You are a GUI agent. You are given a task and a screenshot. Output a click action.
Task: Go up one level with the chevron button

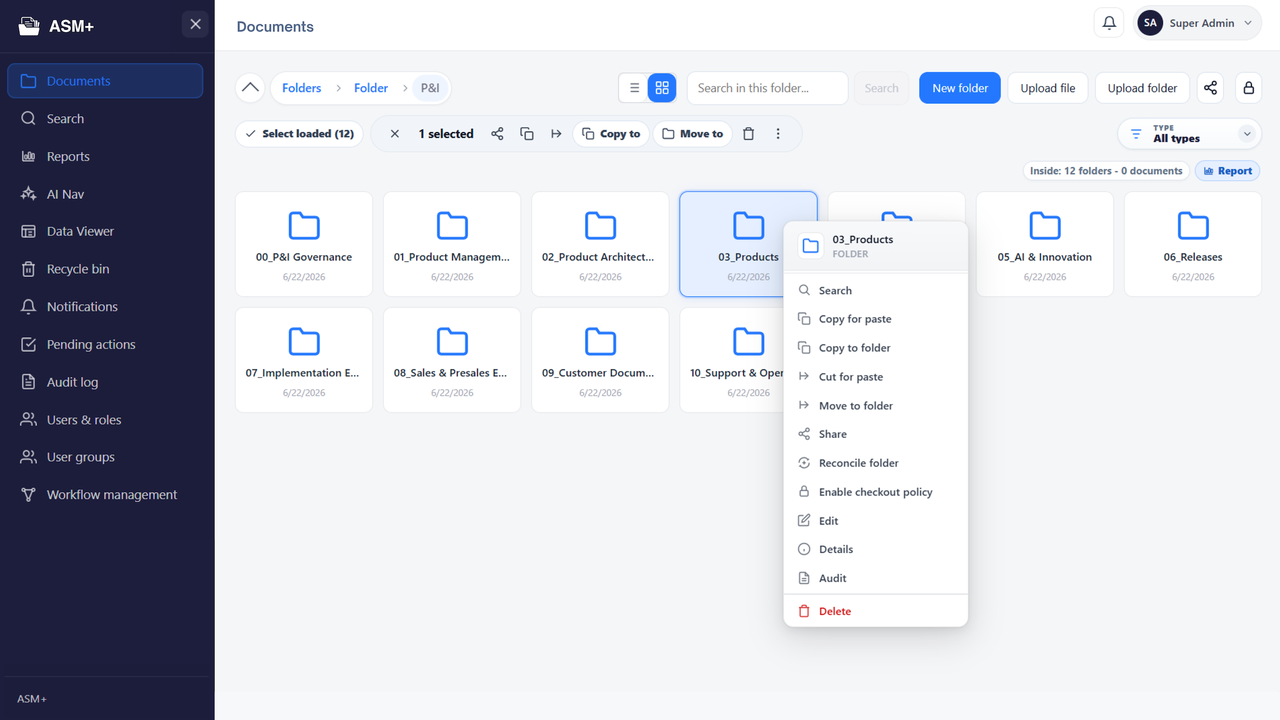pyautogui.click(x=250, y=88)
